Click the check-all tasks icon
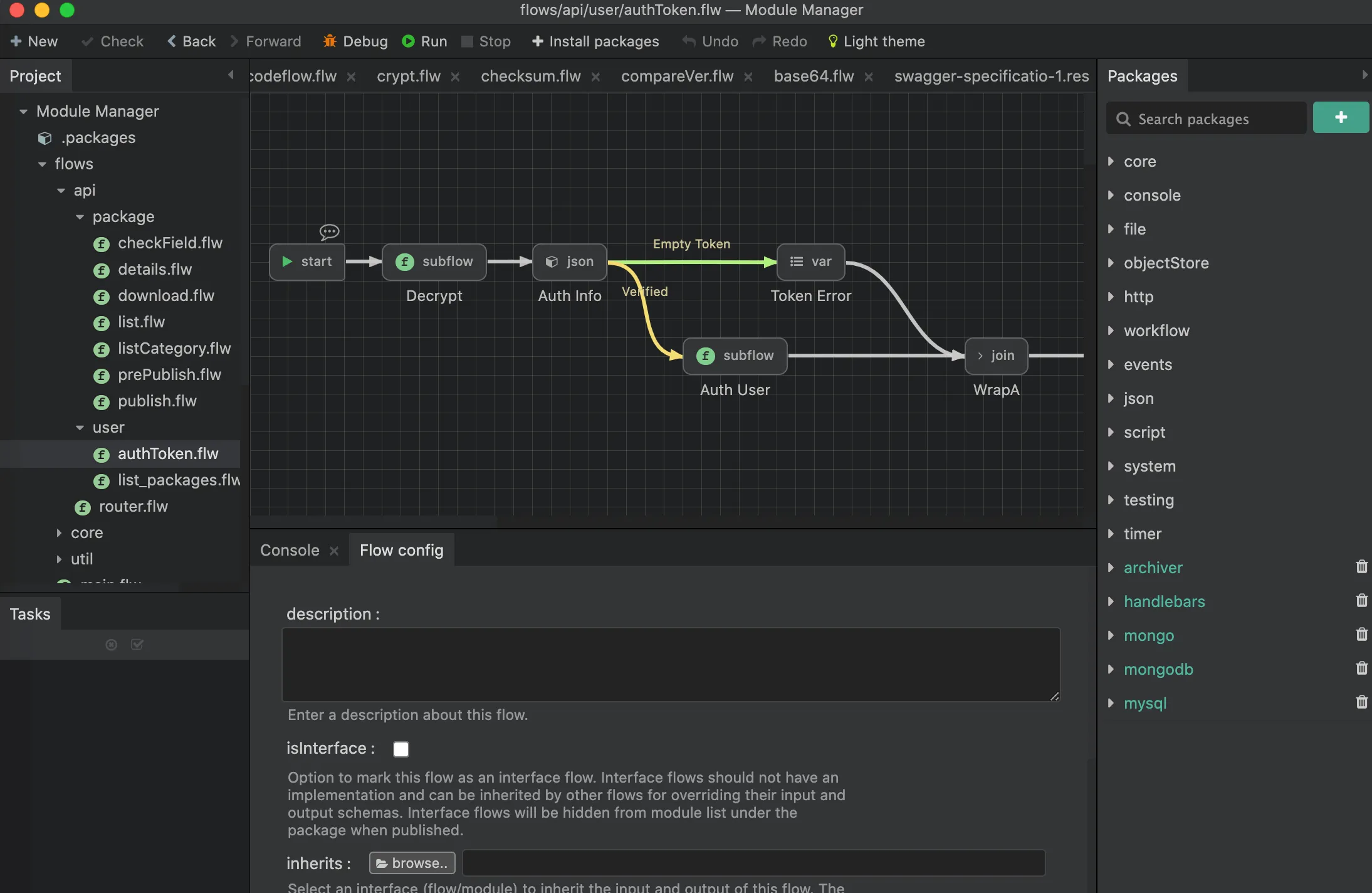 point(137,645)
